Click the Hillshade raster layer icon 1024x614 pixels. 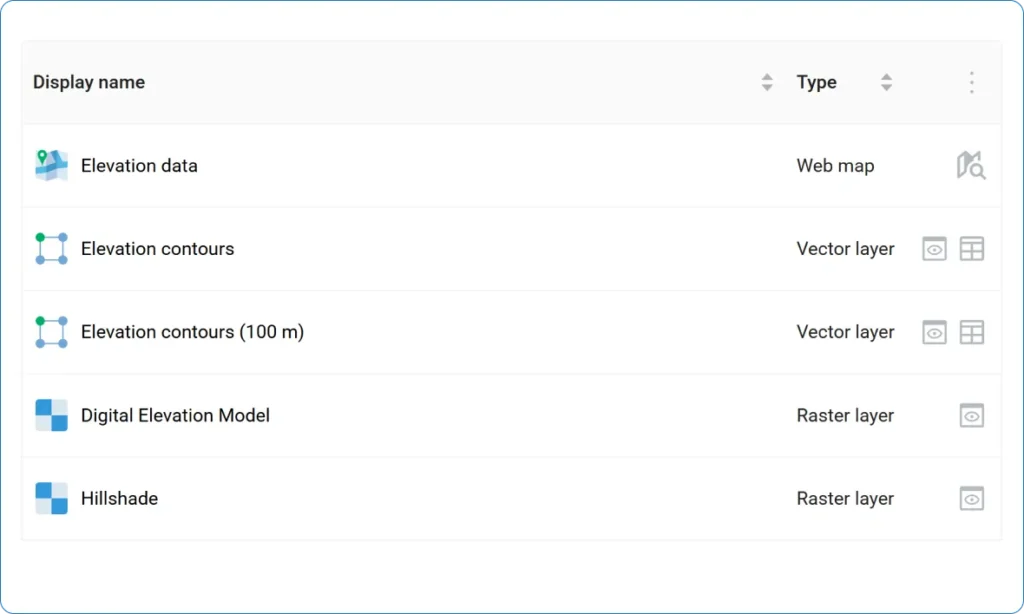51,498
